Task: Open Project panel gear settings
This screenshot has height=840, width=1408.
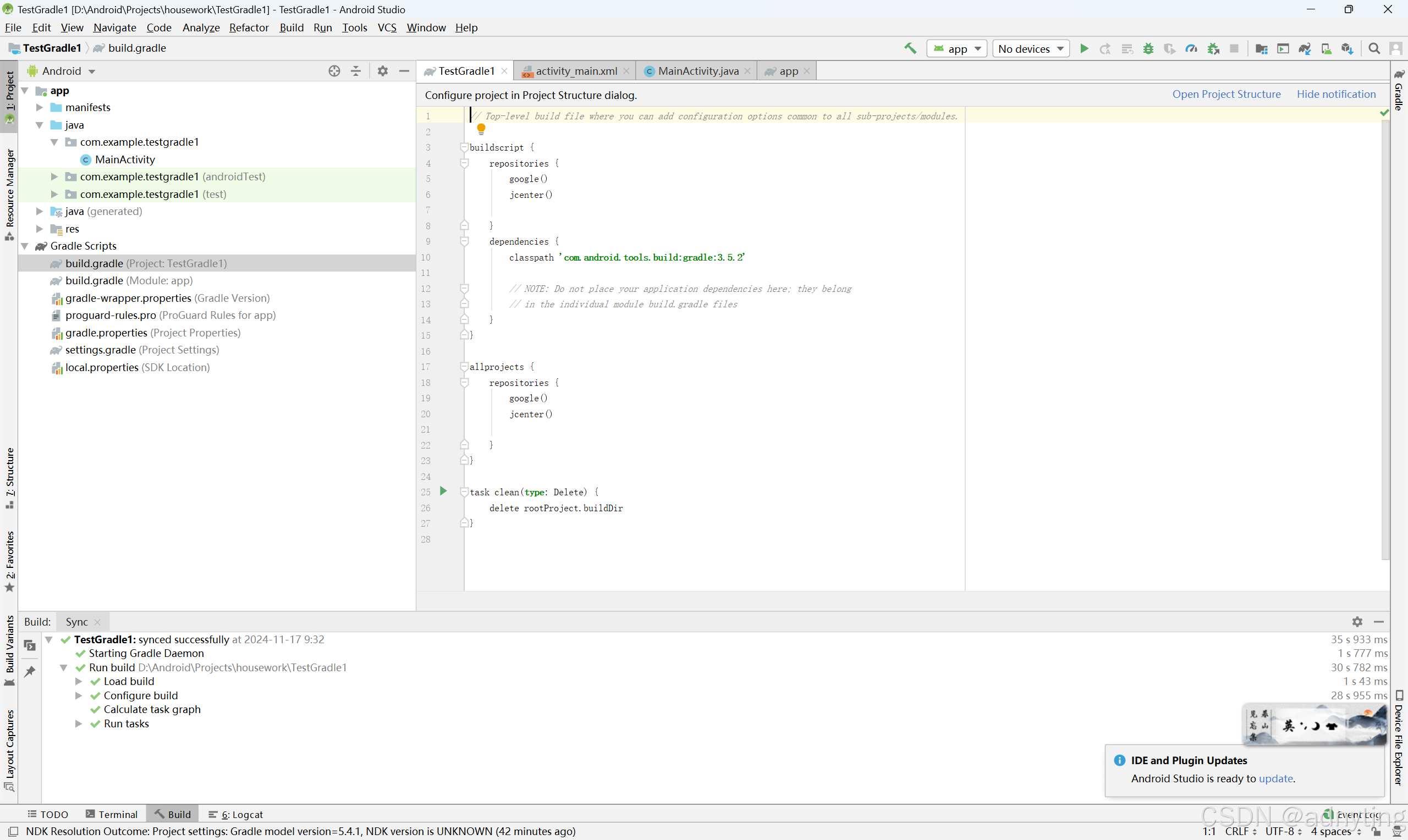Action: point(383,71)
